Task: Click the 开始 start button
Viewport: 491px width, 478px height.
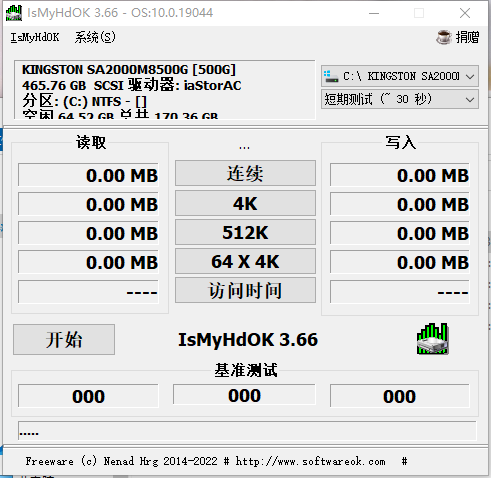Action: point(64,340)
